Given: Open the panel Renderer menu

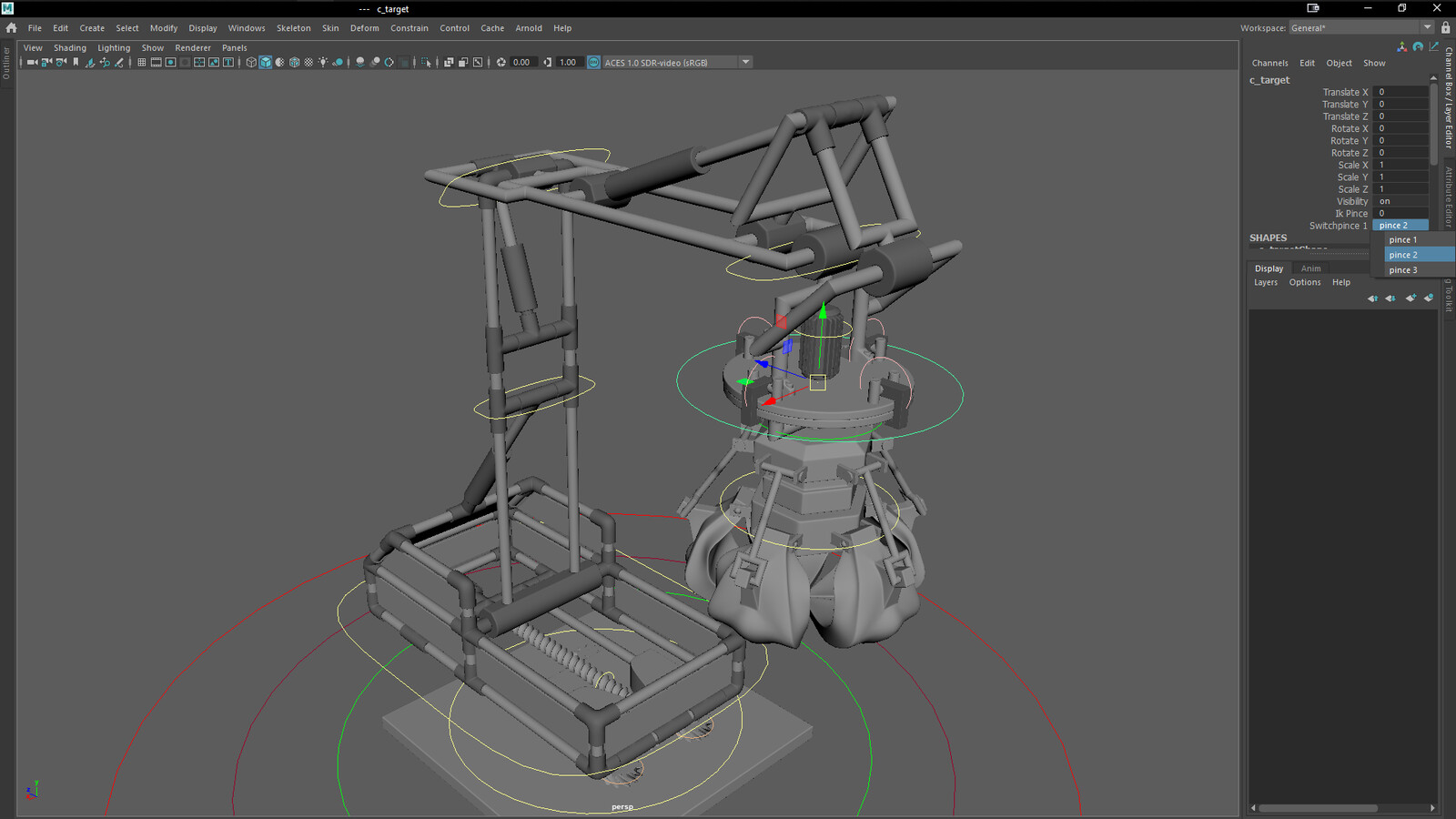Looking at the screenshot, I should click(x=193, y=48).
